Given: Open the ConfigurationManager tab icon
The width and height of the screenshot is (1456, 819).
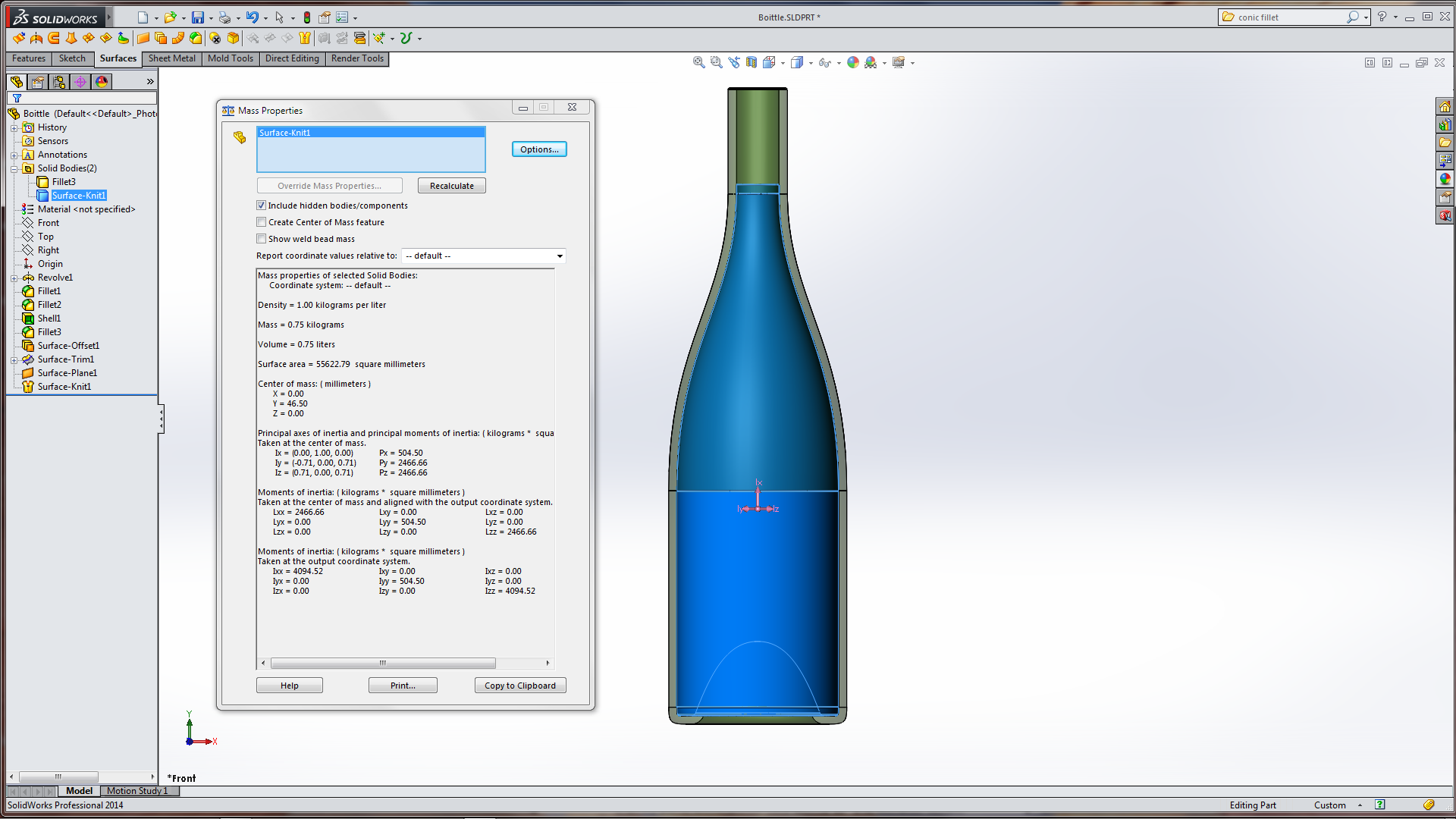Looking at the screenshot, I should pyautogui.click(x=59, y=82).
